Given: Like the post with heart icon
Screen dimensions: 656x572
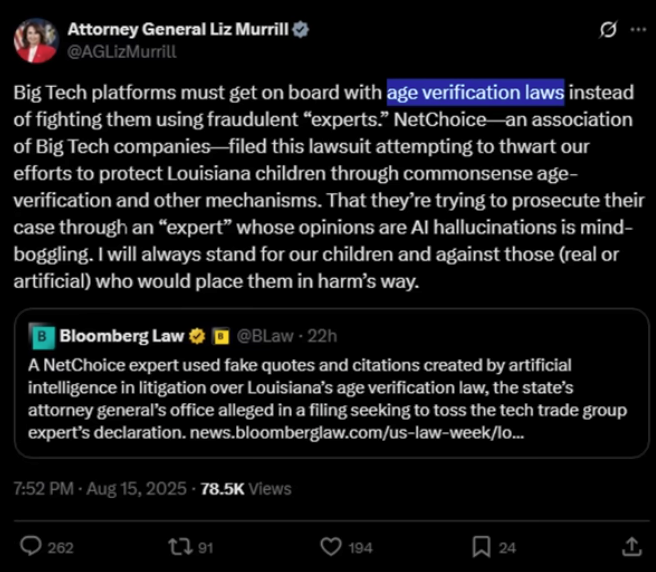Looking at the screenshot, I should coord(330,546).
